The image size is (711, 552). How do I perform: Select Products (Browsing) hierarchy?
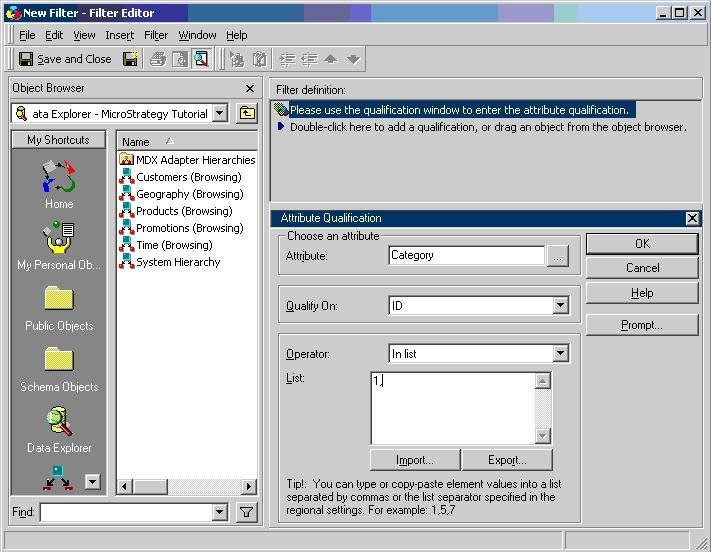pos(184,211)
